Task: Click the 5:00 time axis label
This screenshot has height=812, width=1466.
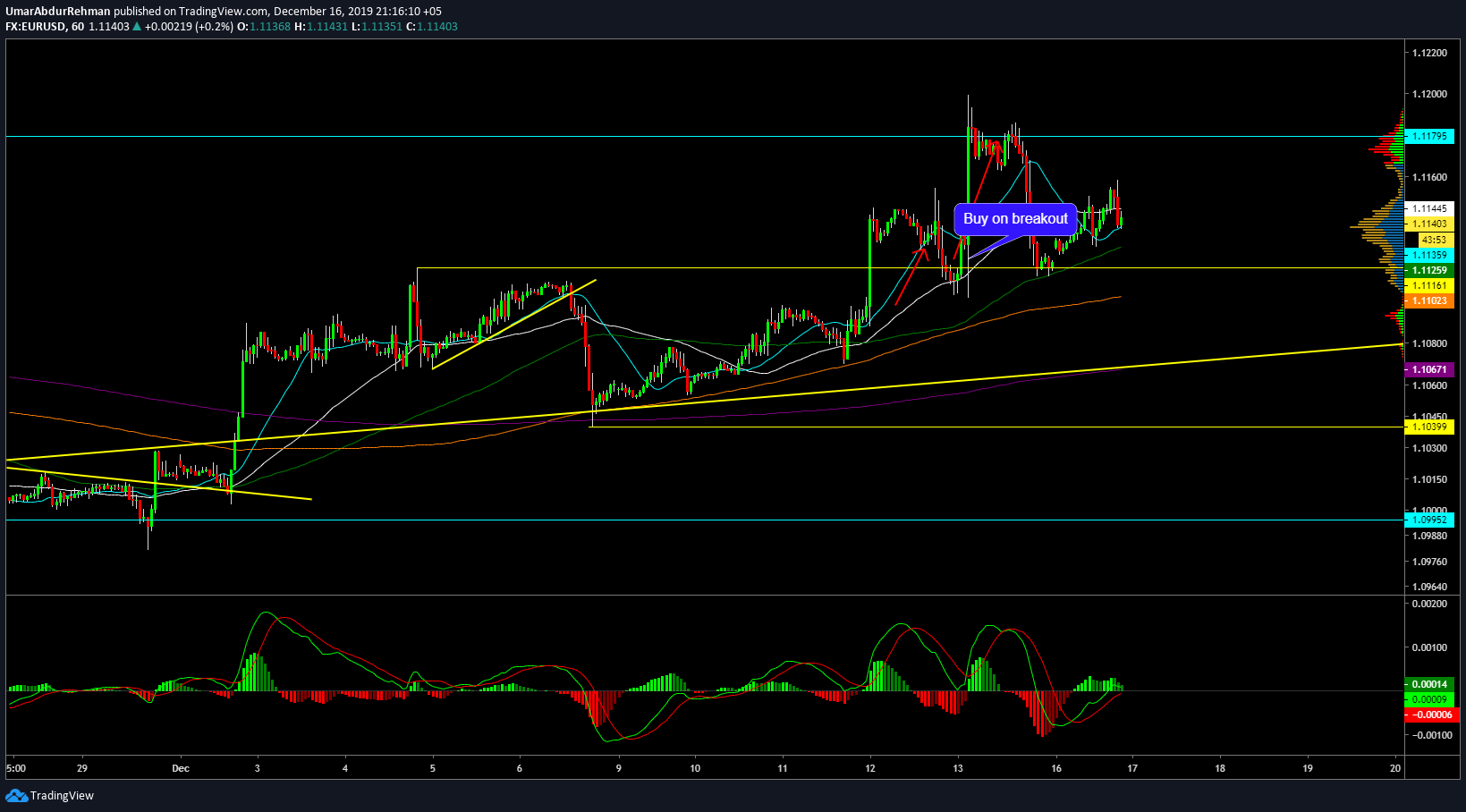Action: coord(16,768)
